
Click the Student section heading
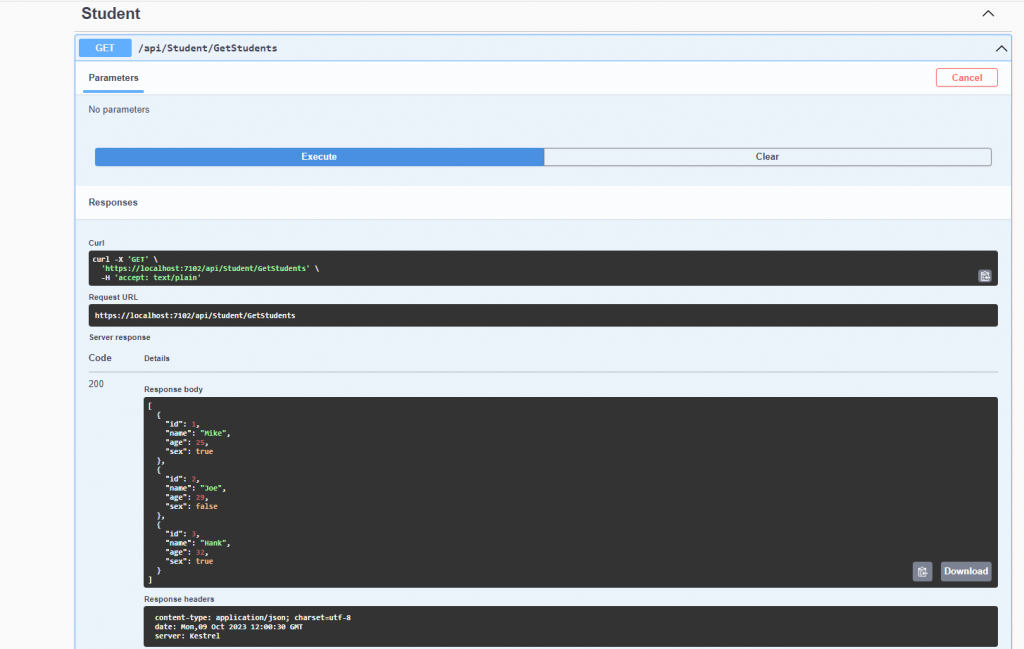110,14
